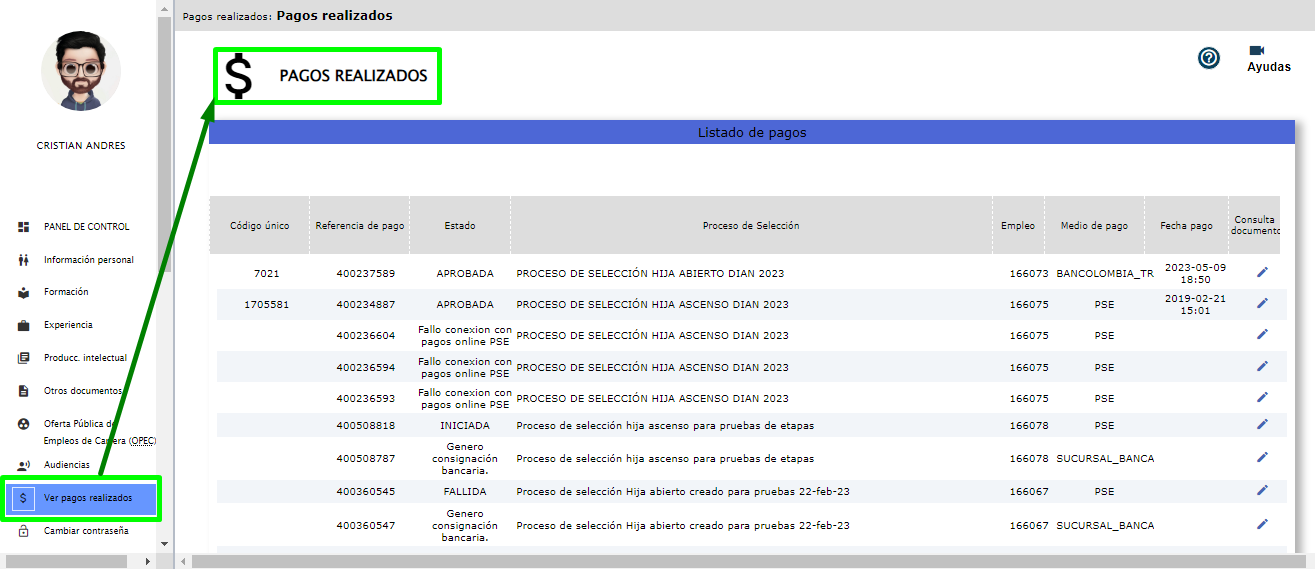Click the Fecha pago column header
The height and width of the screenshot is (569, 1315).
tap(1186, 226)
